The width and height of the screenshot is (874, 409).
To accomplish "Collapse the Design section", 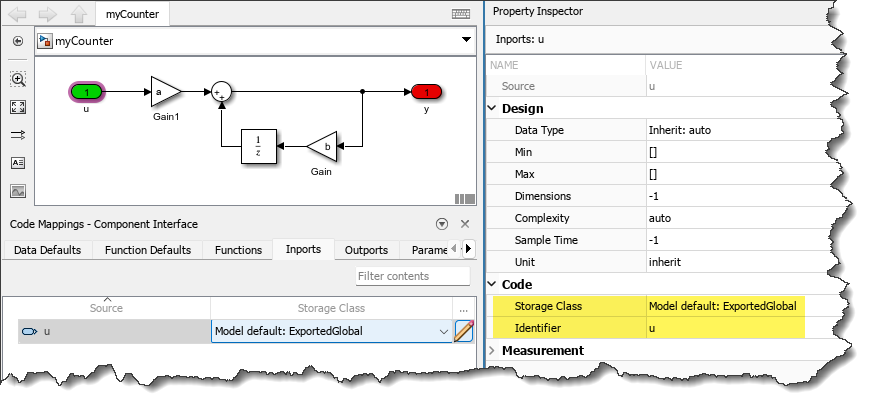I will [x=492, y=108].
